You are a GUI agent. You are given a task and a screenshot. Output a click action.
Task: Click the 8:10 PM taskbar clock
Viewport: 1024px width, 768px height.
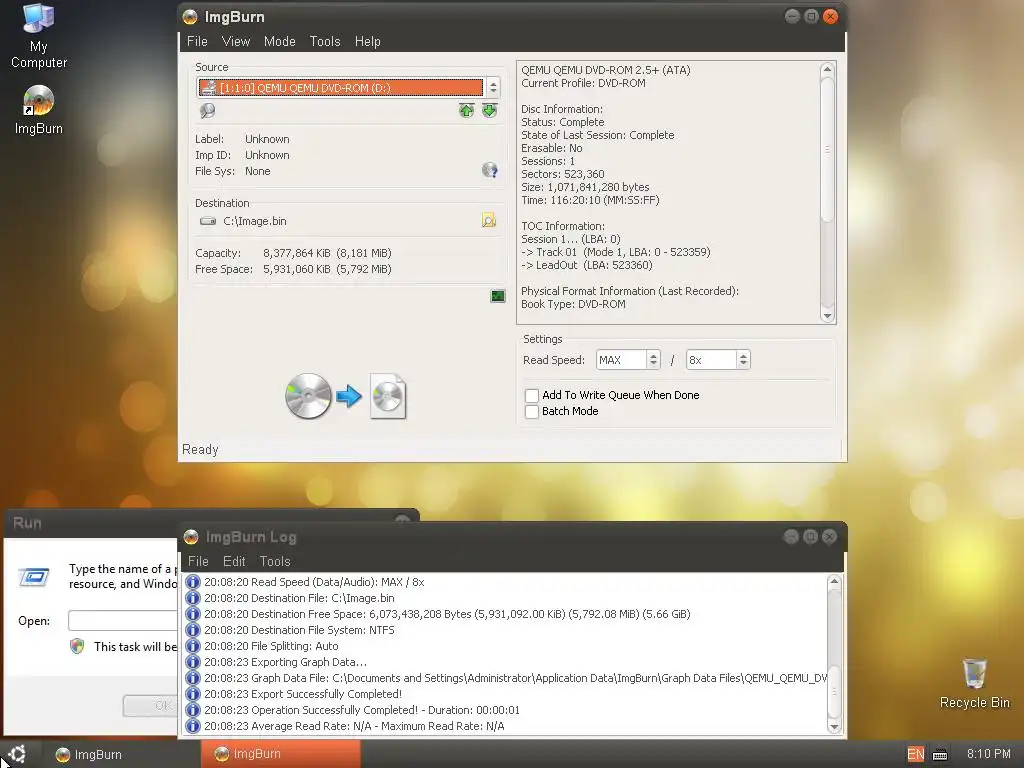pos(988,754)
